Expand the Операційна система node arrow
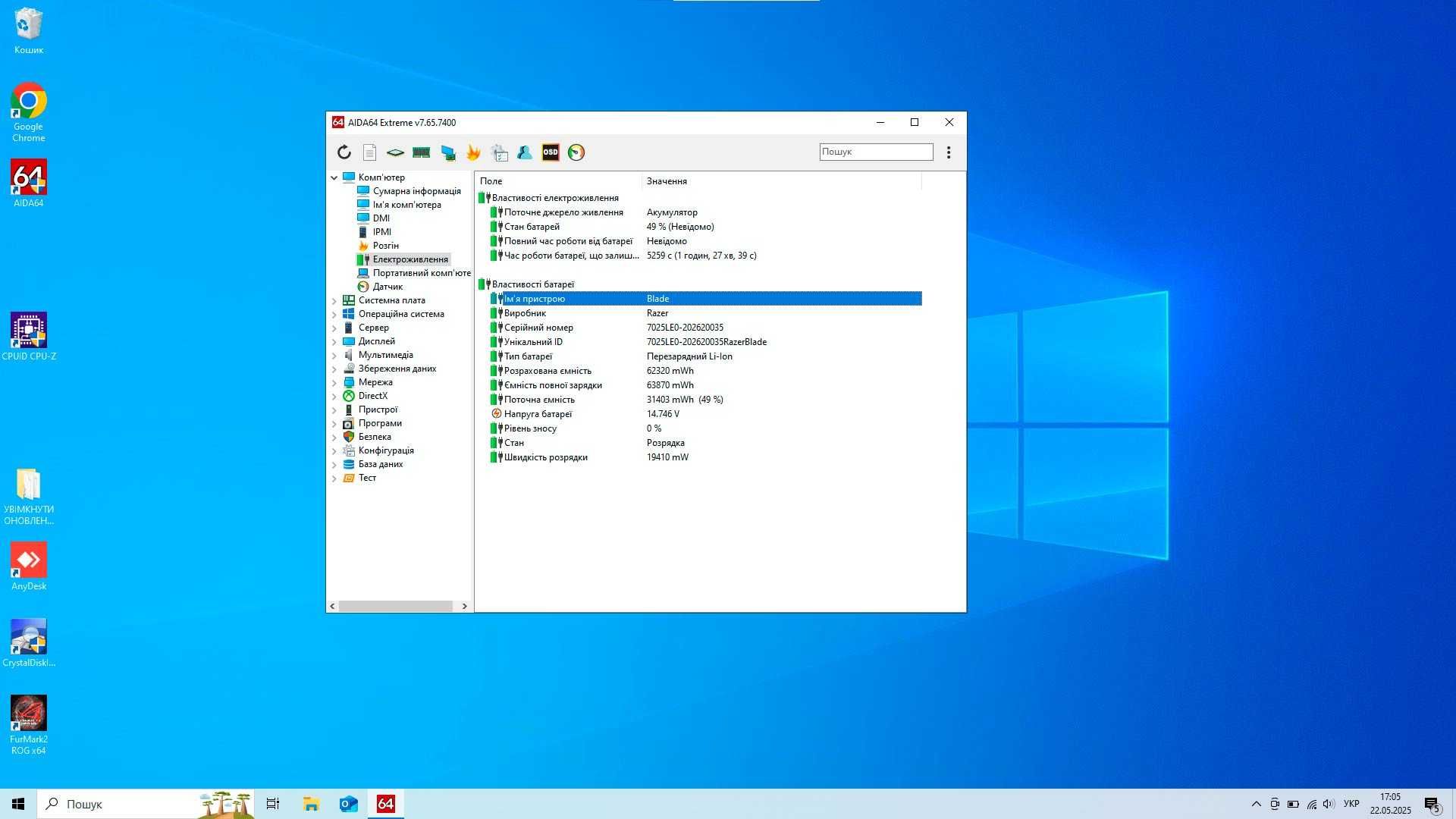The image size is (1456, 819). coord(334,314)
